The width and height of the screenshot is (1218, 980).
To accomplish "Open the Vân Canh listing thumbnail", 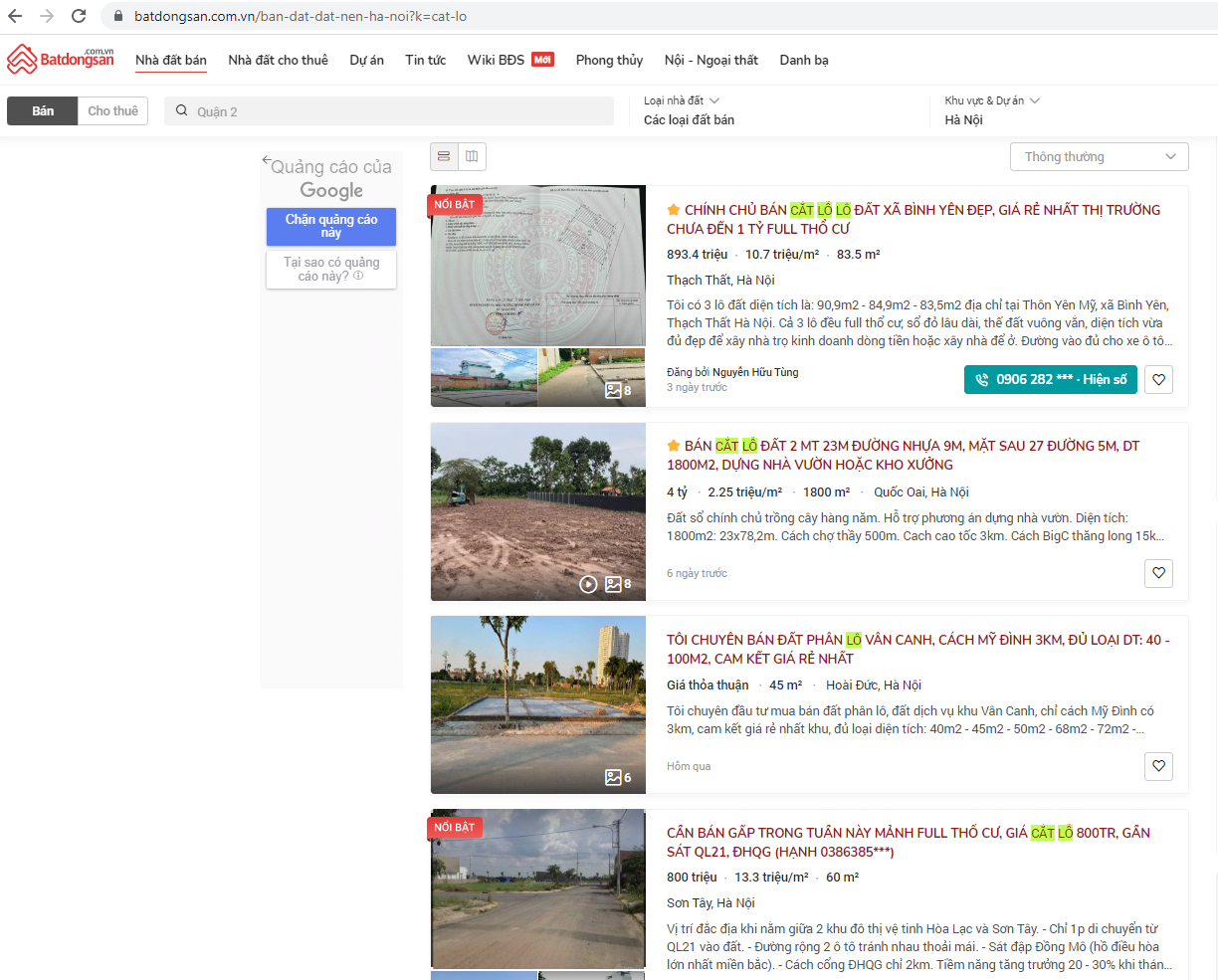I will click(x=537, y=703).
